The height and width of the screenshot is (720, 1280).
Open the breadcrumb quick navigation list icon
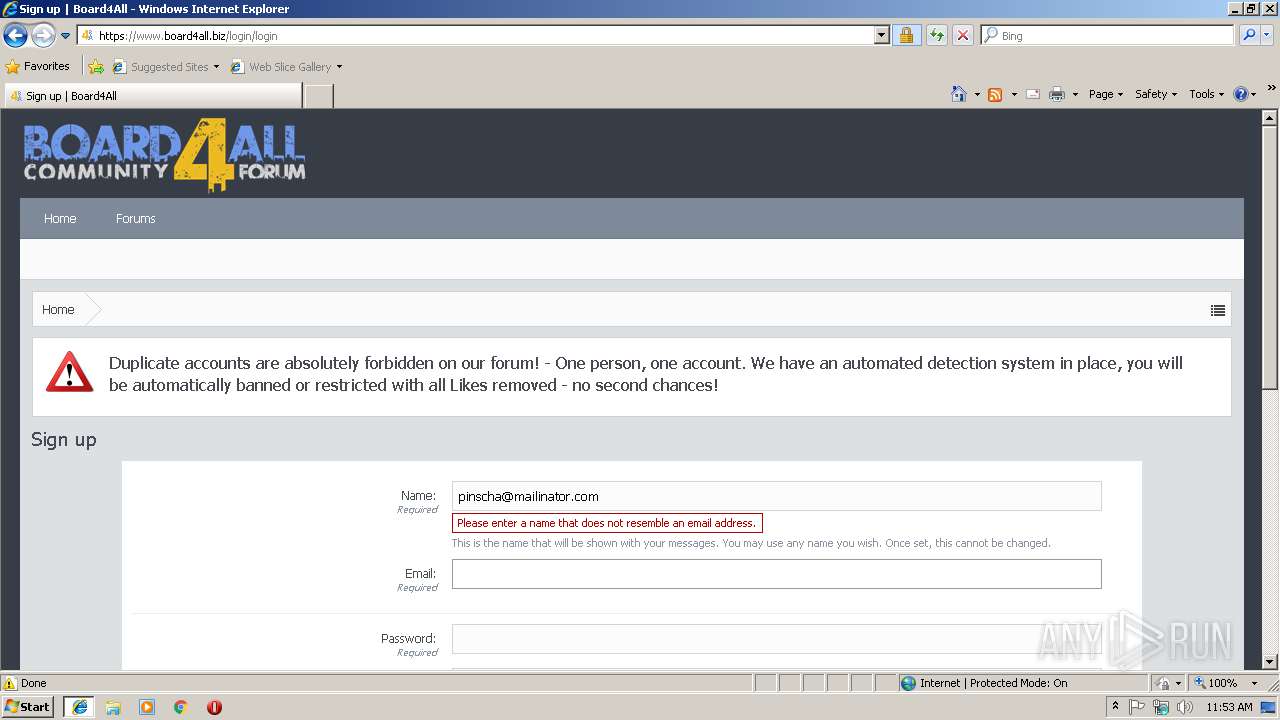pyautogui.click(x=1217, y=310)
